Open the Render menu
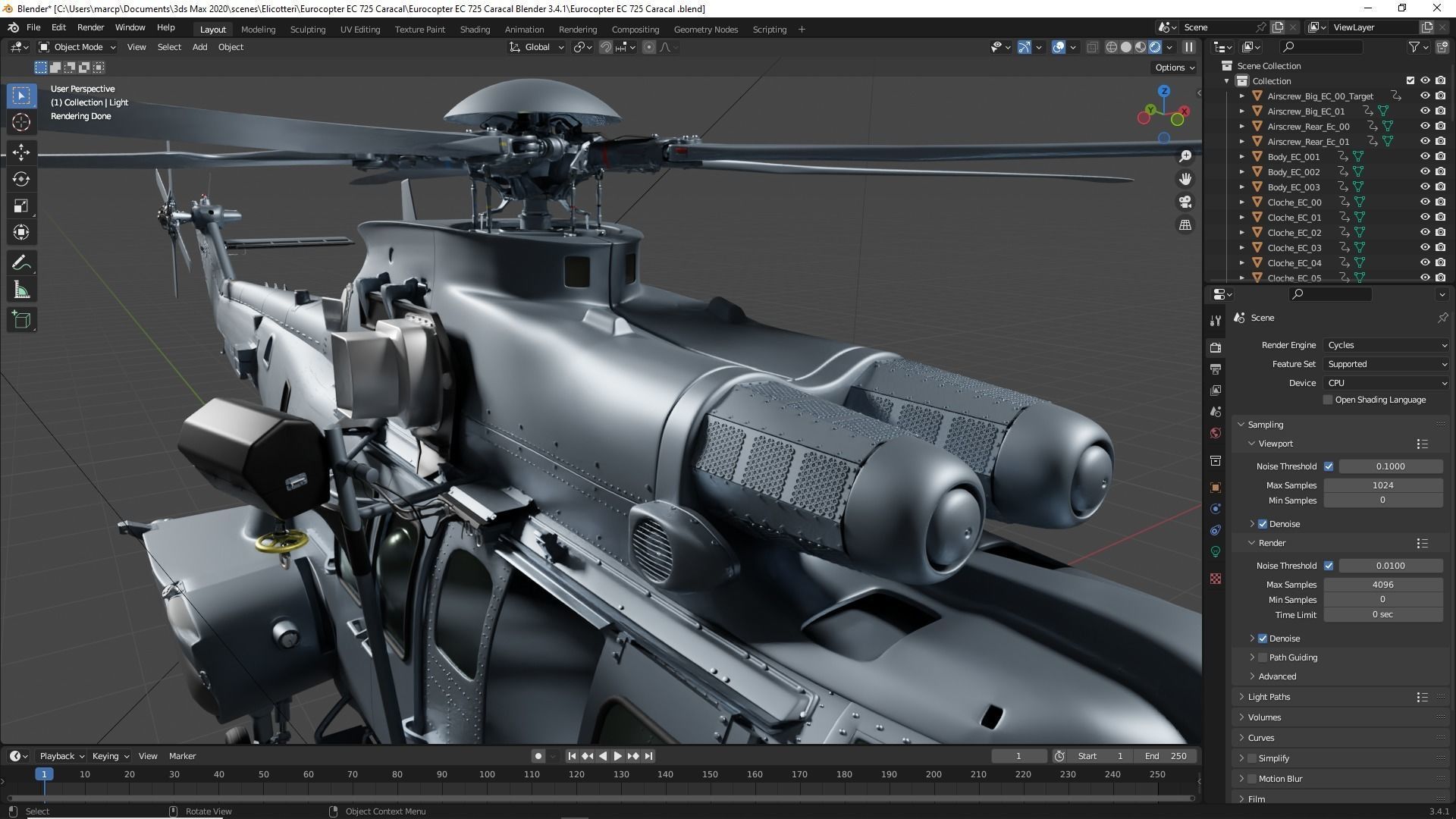 click(90, 27)
